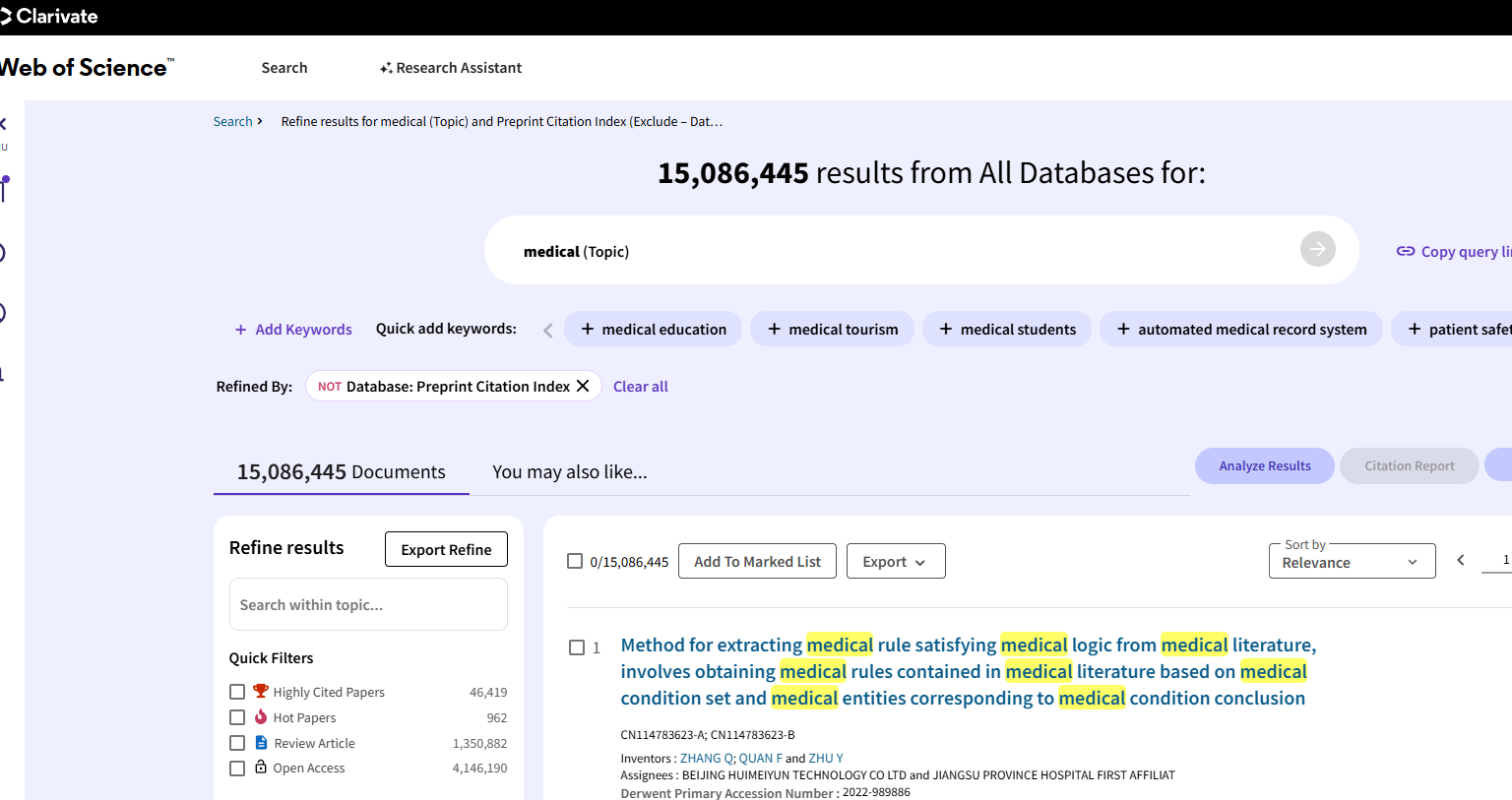Select the Research Assistant sparkle icon

[386, 67]
